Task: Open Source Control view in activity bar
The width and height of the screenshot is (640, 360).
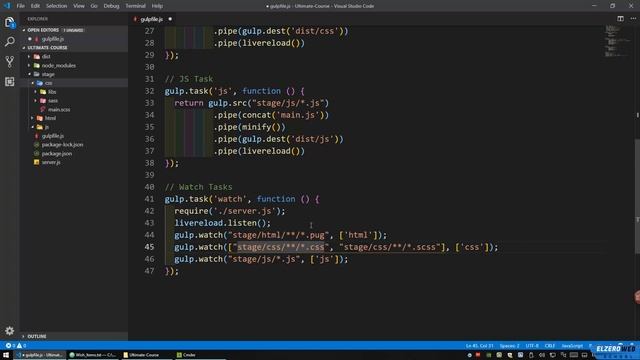Action: coord(9,62)
